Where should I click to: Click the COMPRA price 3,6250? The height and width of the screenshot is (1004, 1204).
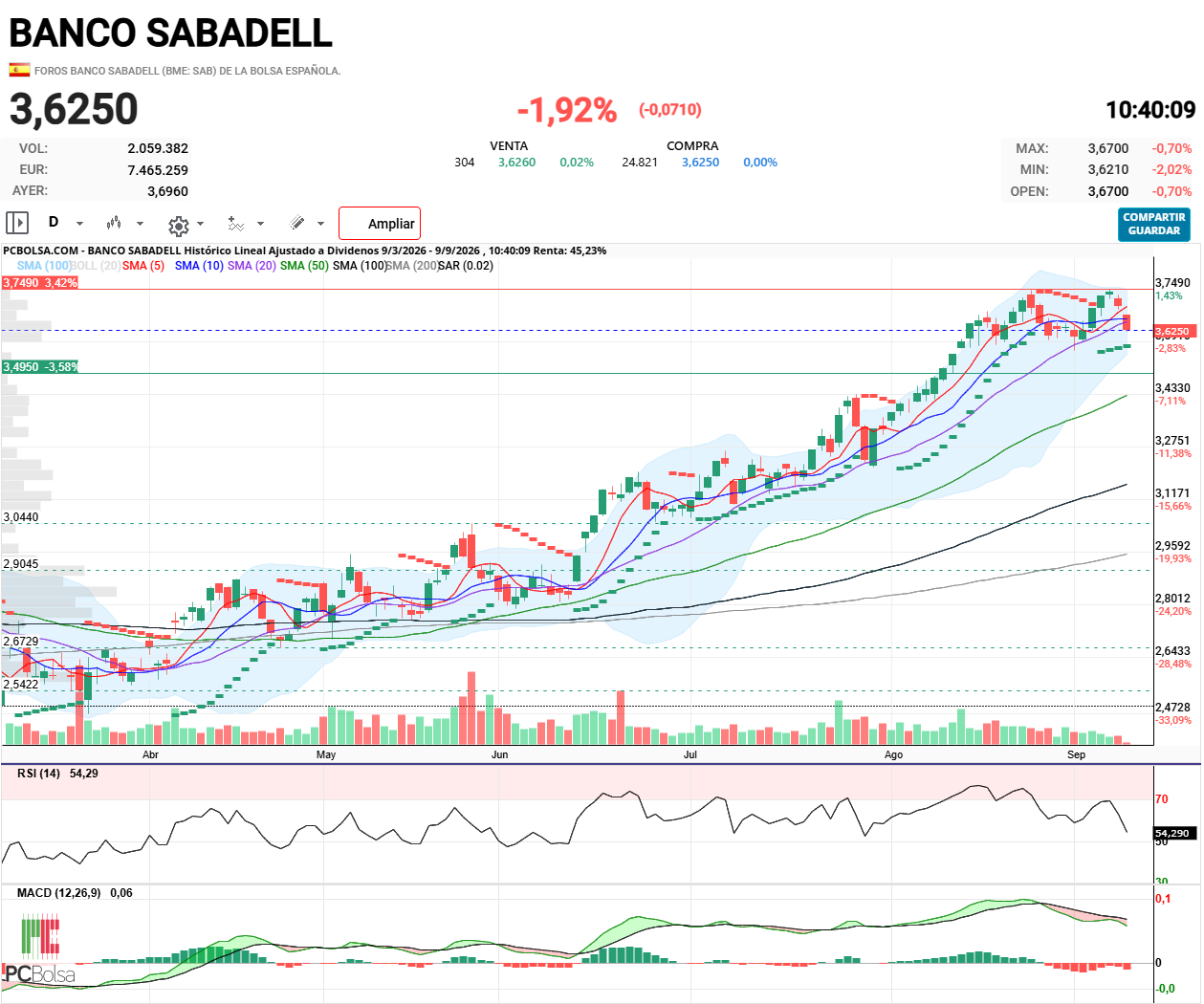700,163
